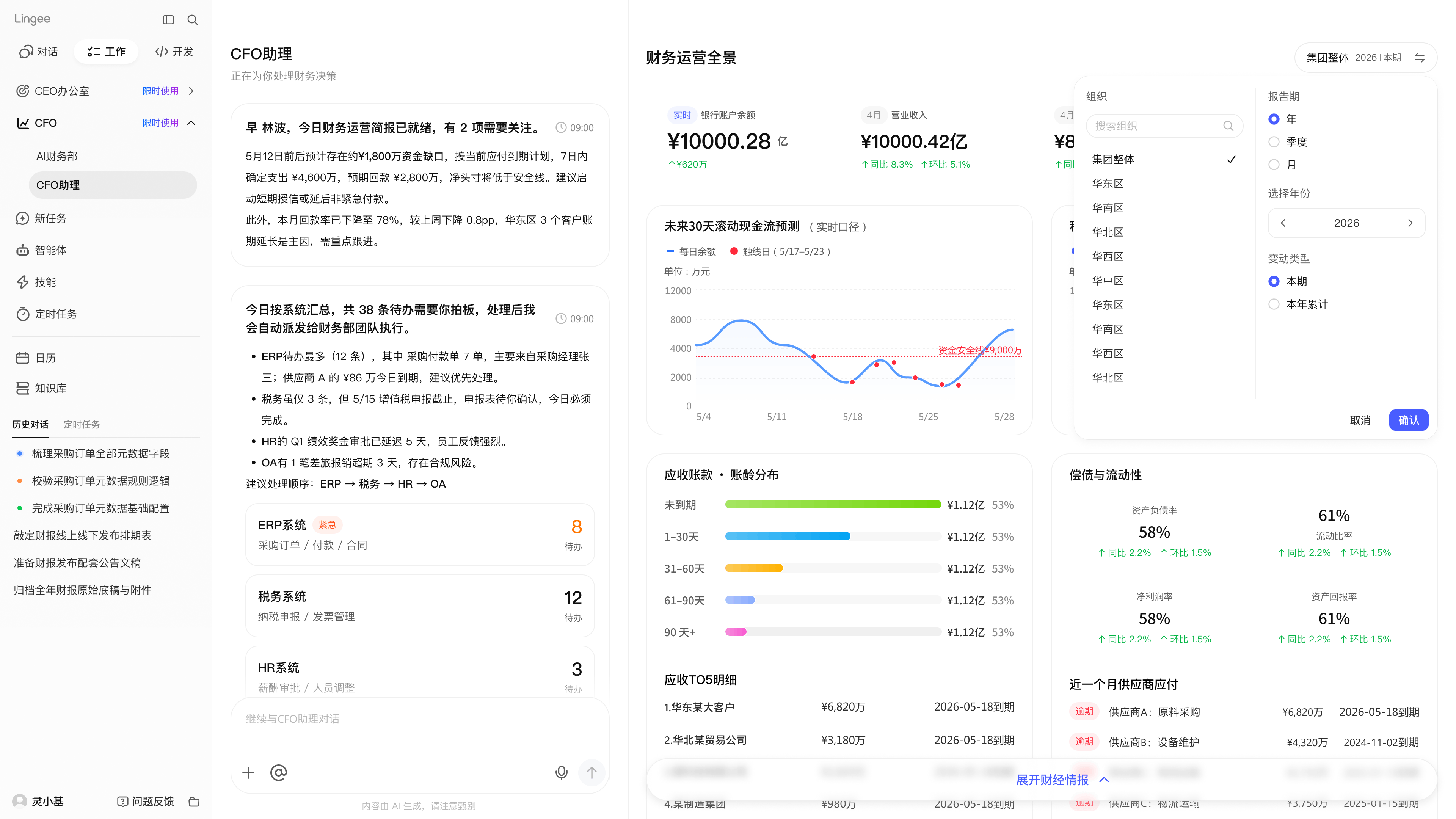Expand the CEO办公室 chevron
Image resolution: width=1456 pixels, height=819 pixels.
[191, 91]
